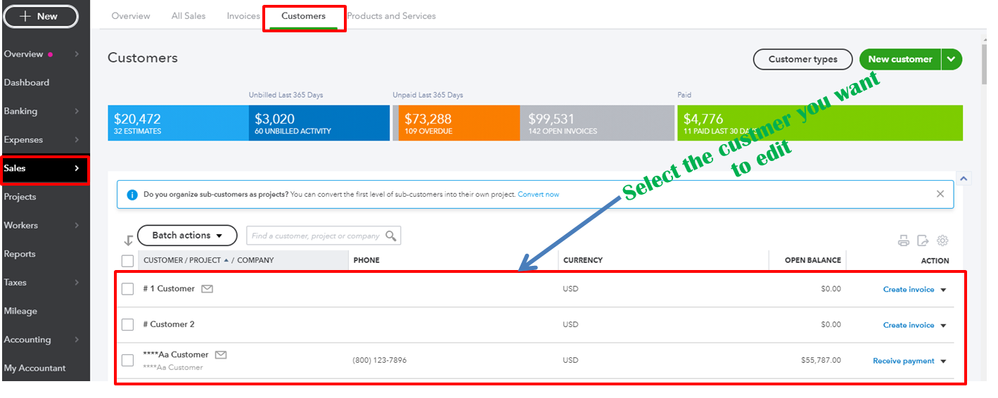Open the action dropdown arrow for # Customer 2

[x=943, y=325]
